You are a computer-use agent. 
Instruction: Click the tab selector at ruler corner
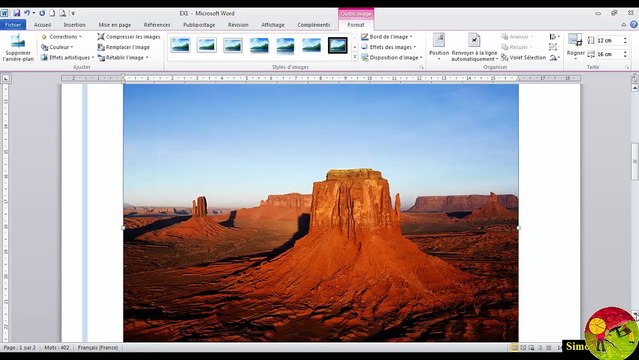(x=6, y=78)
